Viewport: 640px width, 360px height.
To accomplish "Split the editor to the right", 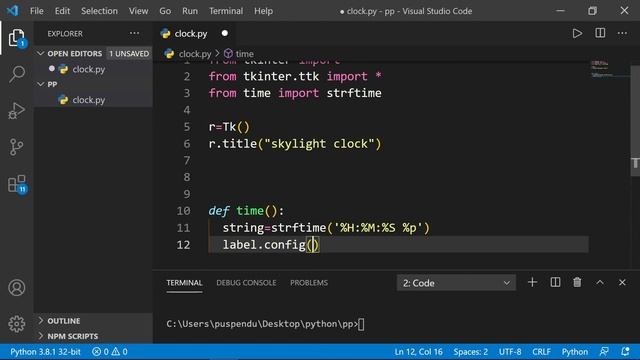I will (600, 33).
